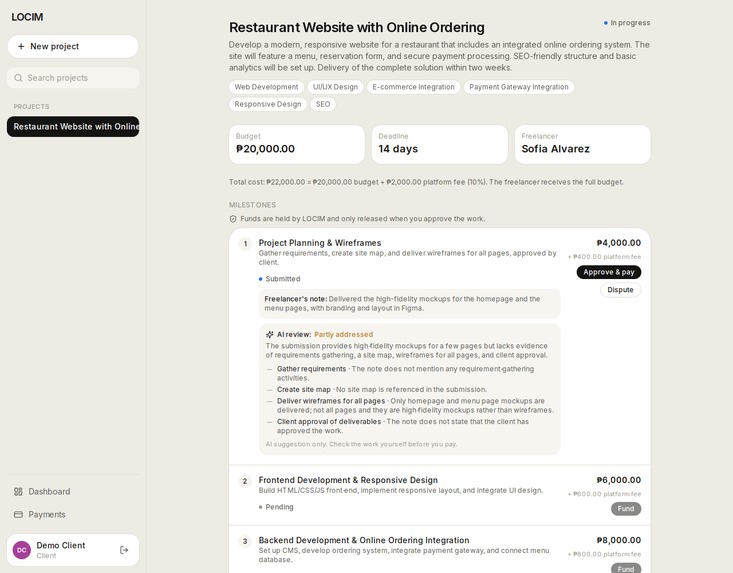This screenshot has width=733, height=573.
Task: Click the Budget ₱20,000.00 card
Action: click(297, 144)
